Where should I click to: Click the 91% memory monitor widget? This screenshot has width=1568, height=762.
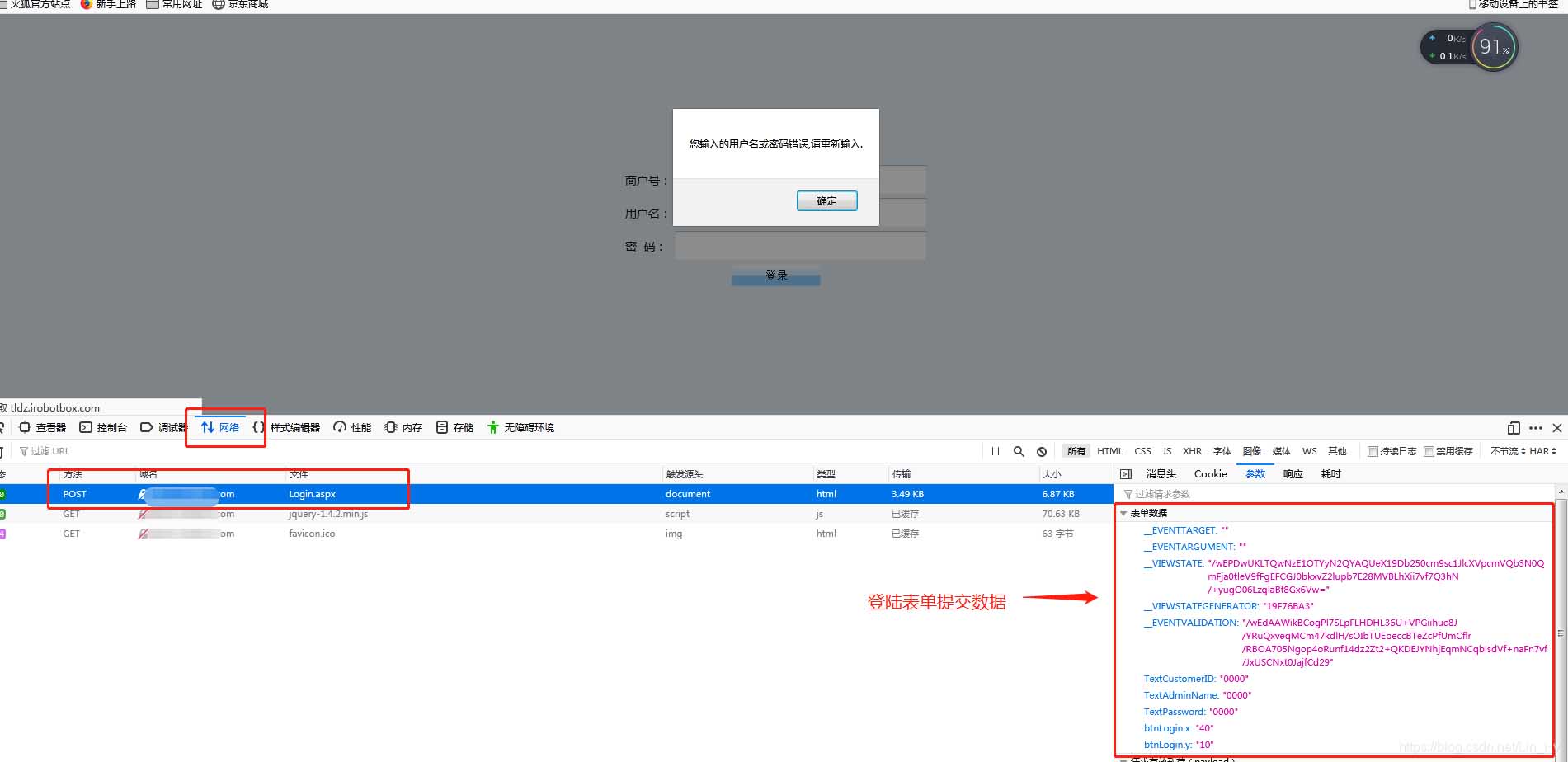click(x=1494, y=47)
